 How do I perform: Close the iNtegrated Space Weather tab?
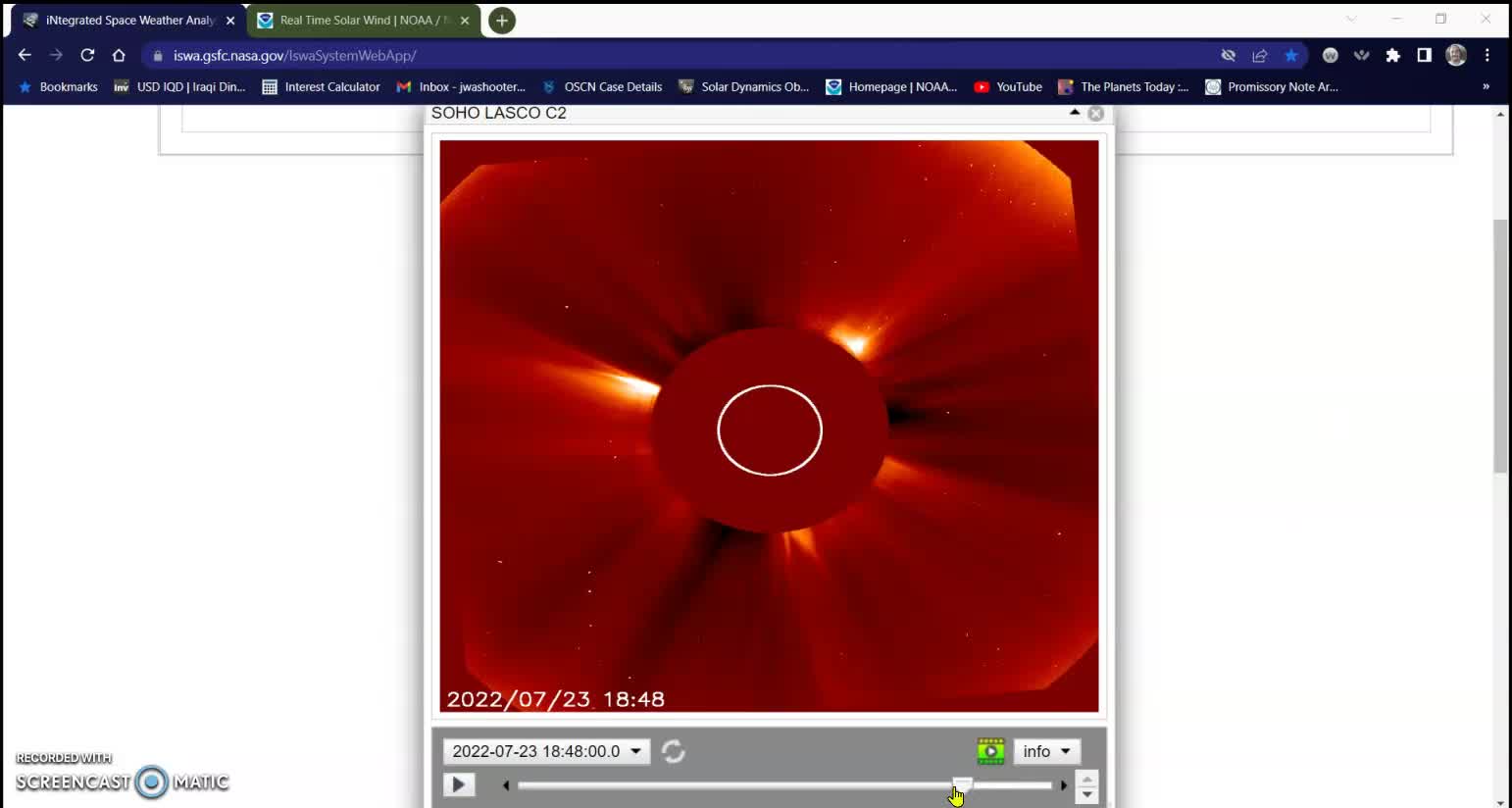pyautogui.click(x=230, y=20)
